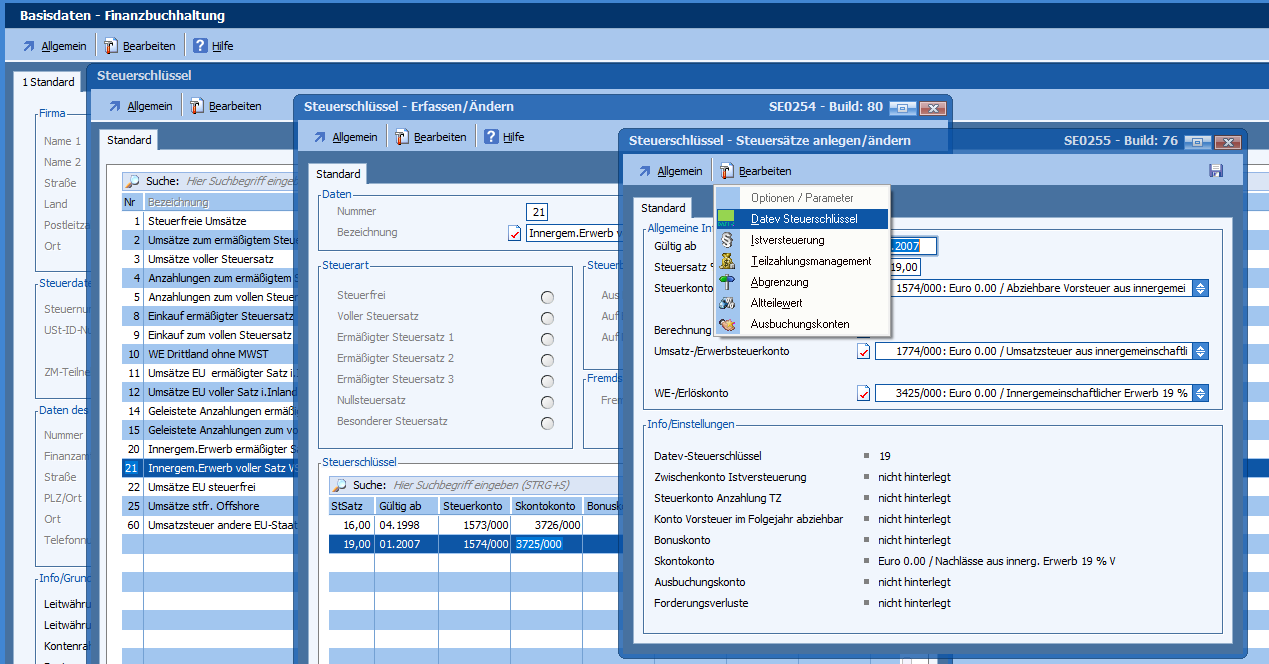Choose Datev Steuerschlüssel from the open menu
Image resolution: width=1269 pixels, height=664 pixels.
[x=804, y=219]
